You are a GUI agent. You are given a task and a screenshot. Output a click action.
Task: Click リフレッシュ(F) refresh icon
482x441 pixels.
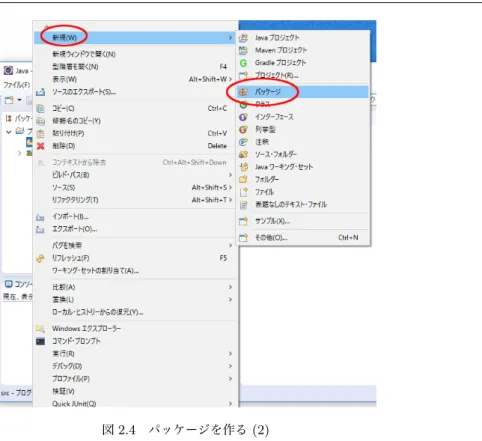click(40, 258)
